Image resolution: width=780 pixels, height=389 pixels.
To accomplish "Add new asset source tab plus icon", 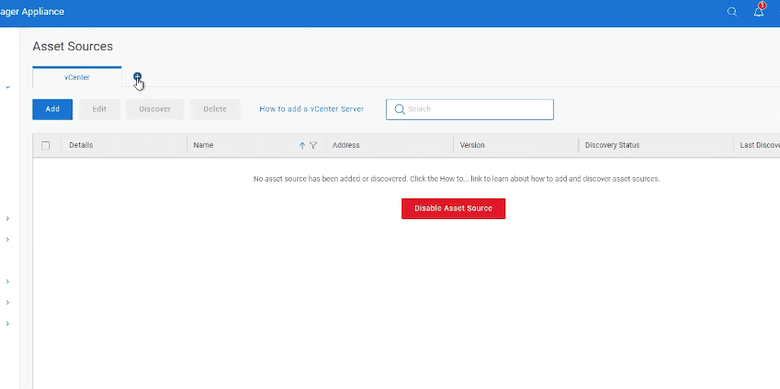I will tap(137, 77).
